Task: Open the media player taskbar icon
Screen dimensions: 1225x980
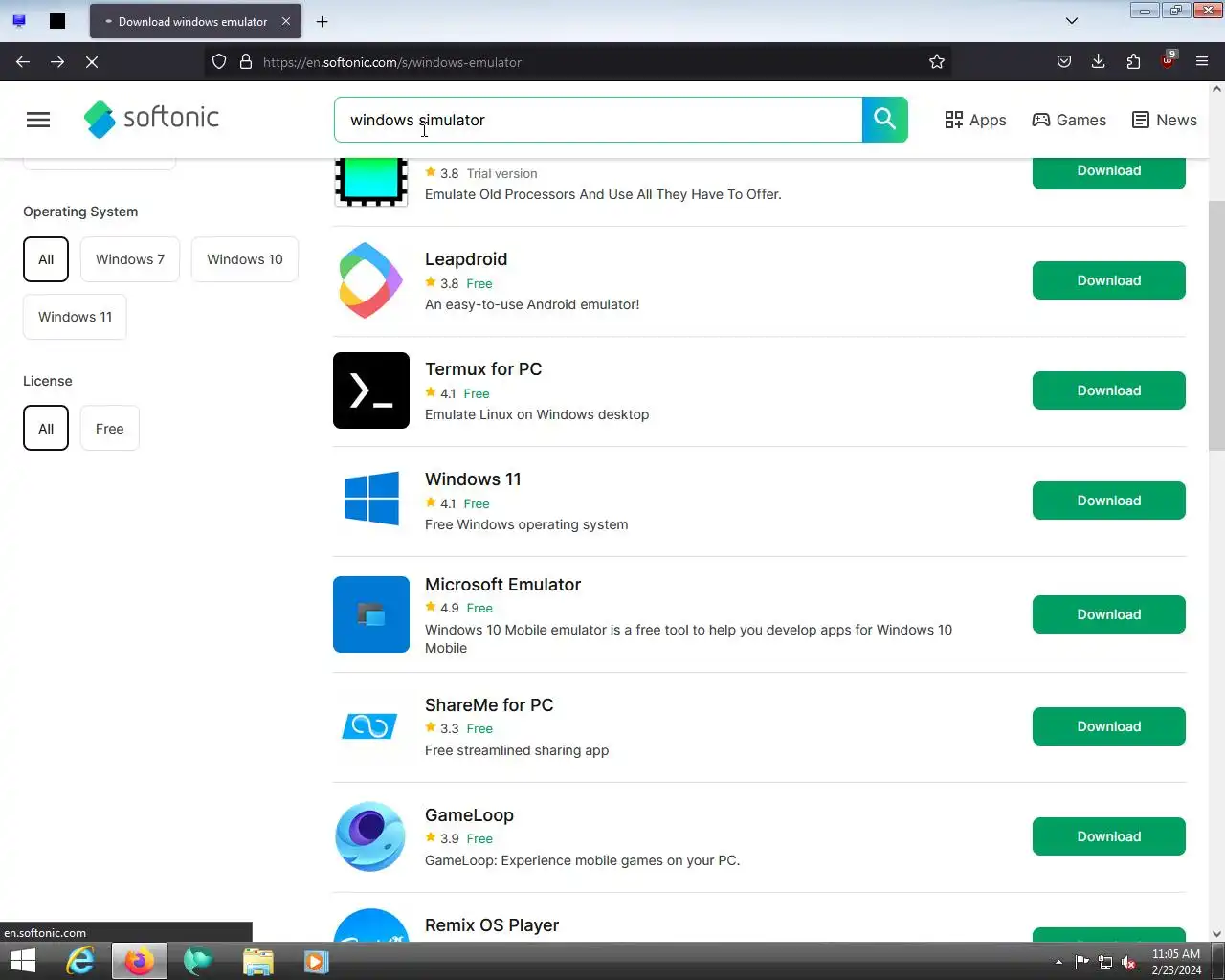Action: (x=316, y=961)
